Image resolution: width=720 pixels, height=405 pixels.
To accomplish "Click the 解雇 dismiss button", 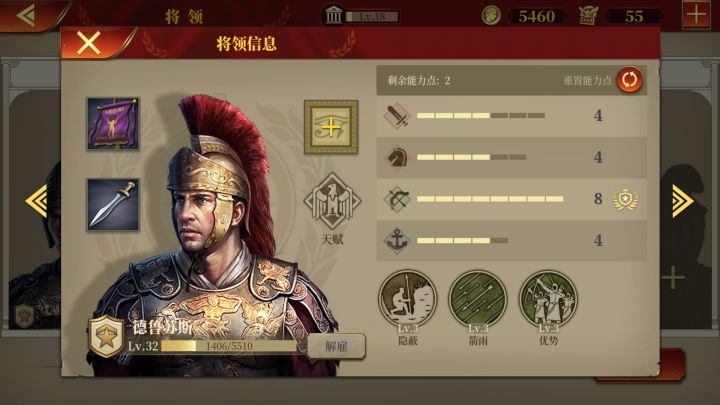I will tap(337, 347).
